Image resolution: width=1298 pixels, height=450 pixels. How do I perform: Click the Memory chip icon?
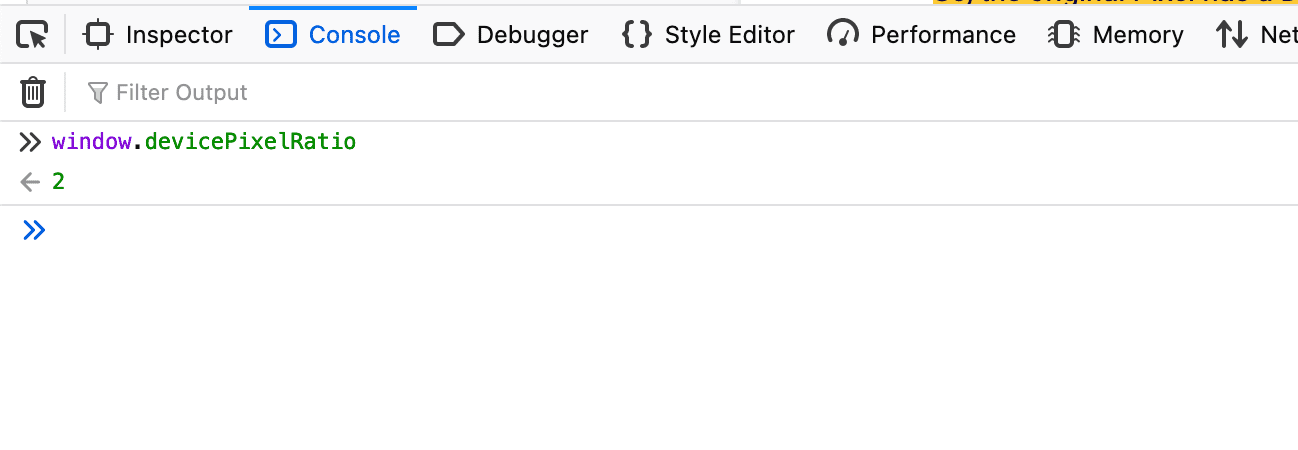tap(1063, 36)
